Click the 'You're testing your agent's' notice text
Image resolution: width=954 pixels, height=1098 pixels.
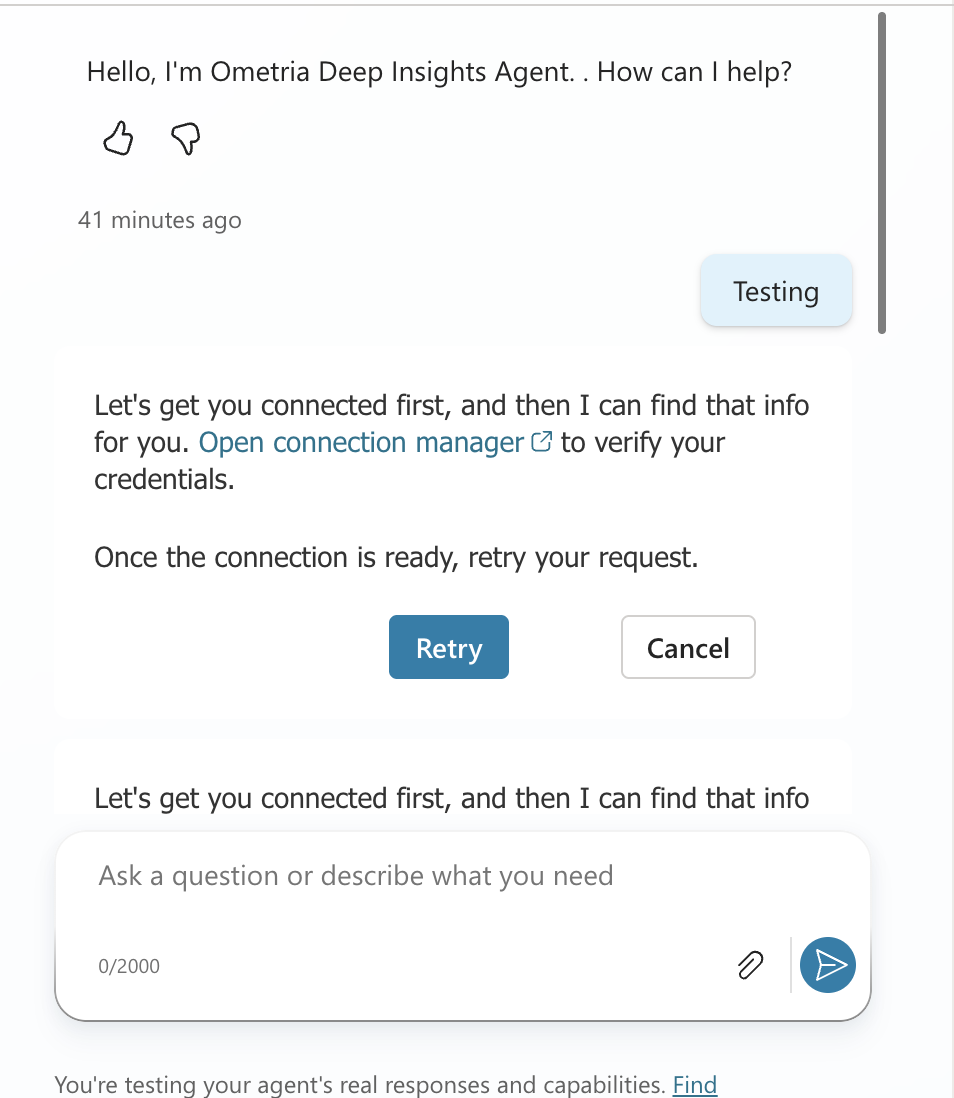[360, 1085]
